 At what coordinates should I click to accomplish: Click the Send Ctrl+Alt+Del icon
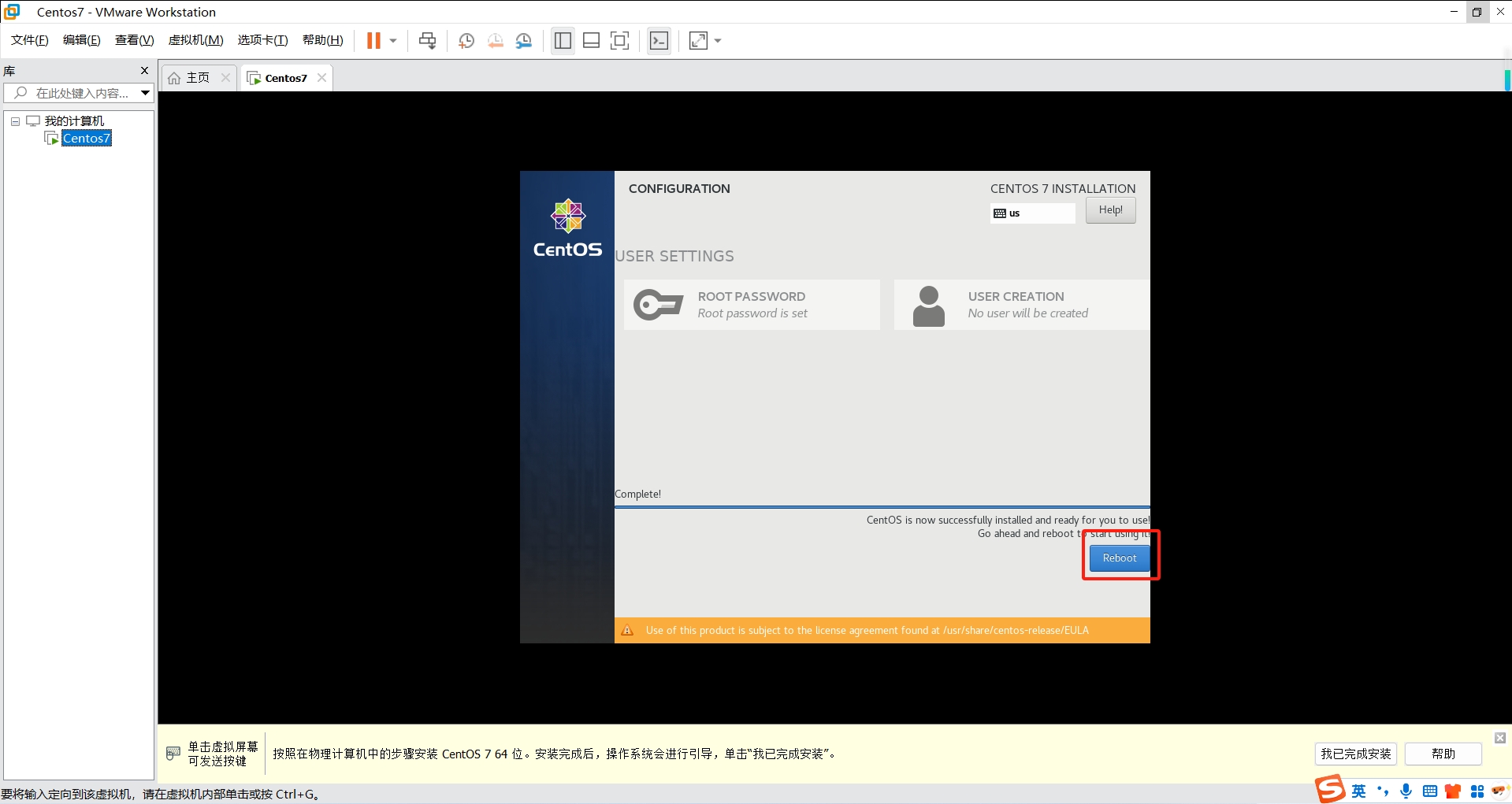(427, 41)
